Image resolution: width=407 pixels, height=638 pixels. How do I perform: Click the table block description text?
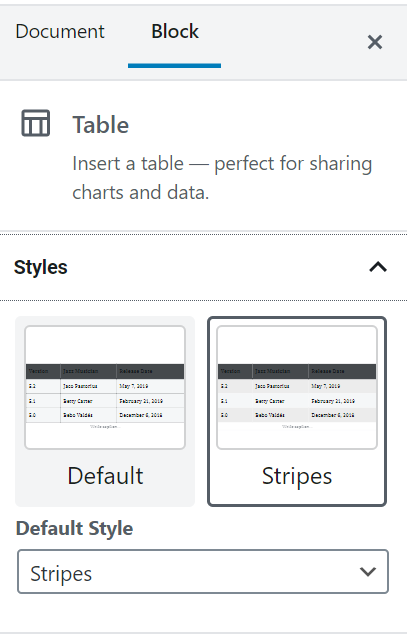[x=222, y=178]
